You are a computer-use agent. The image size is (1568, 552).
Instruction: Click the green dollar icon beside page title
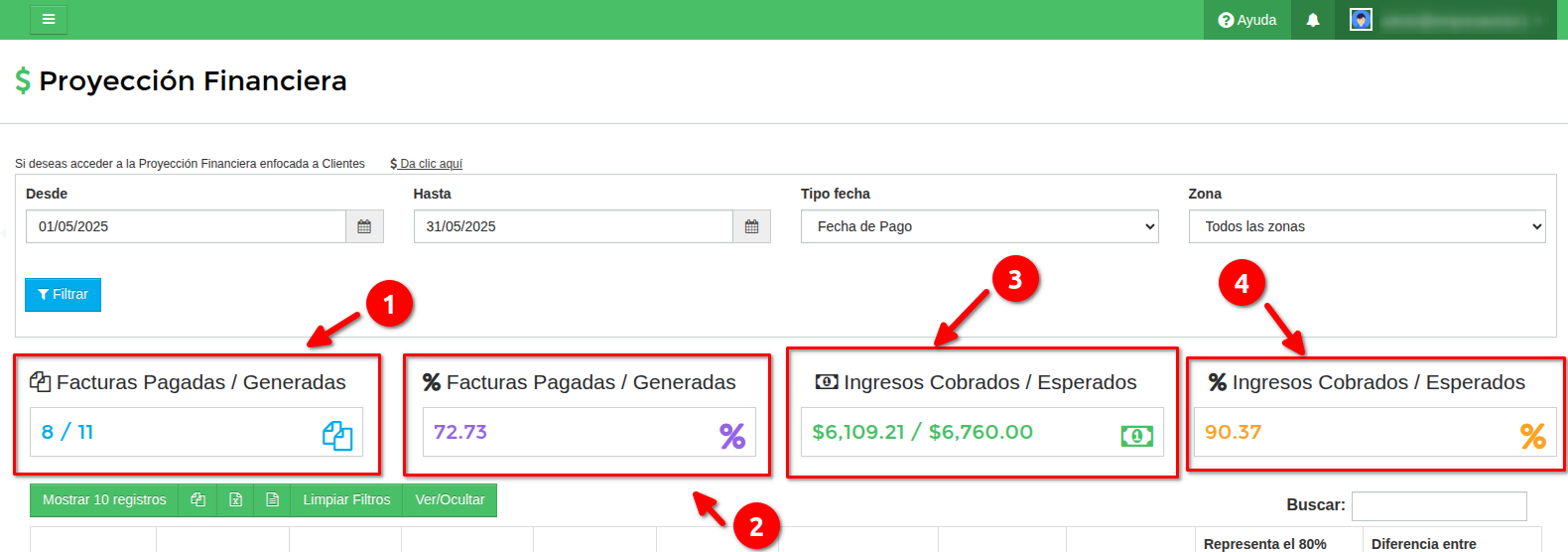pyautogui.click(x=23, y=80)
